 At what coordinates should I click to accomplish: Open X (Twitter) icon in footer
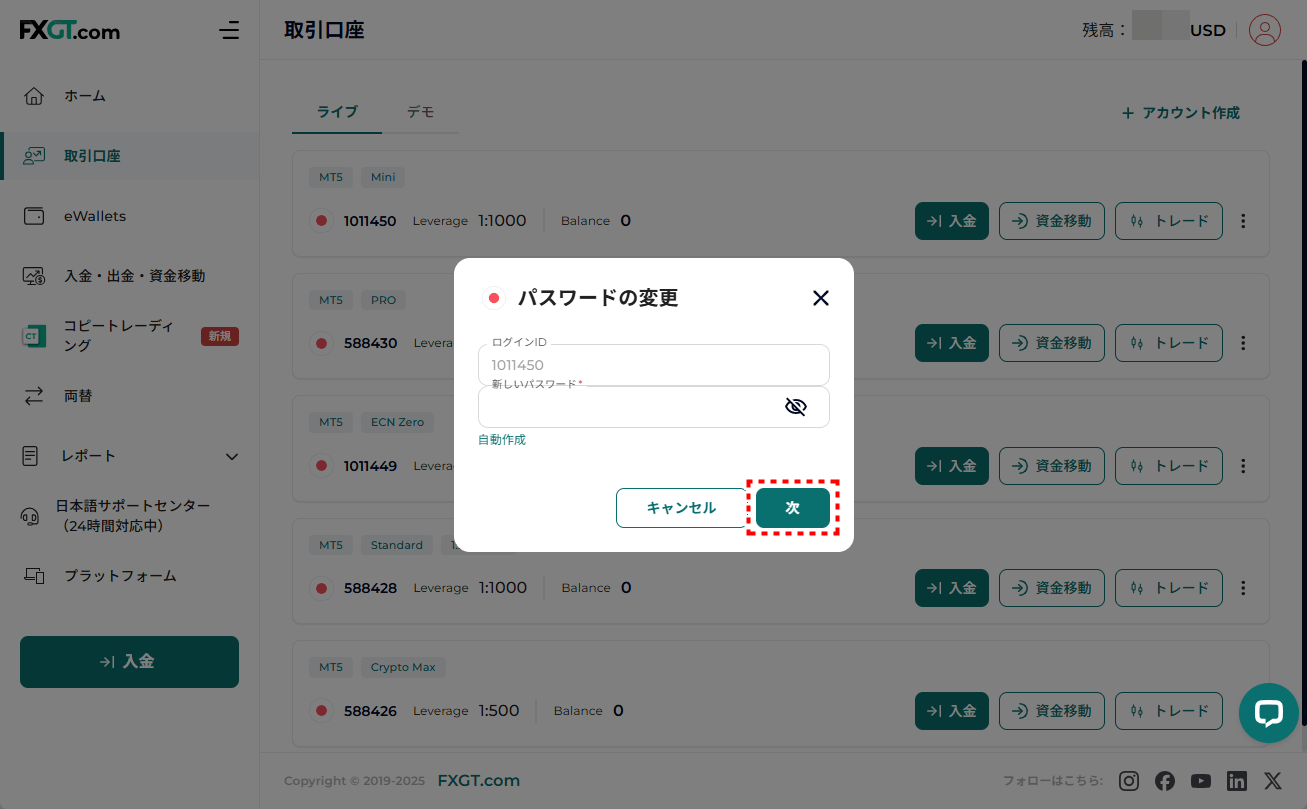pyautogui.click(x=1273, y=781)
